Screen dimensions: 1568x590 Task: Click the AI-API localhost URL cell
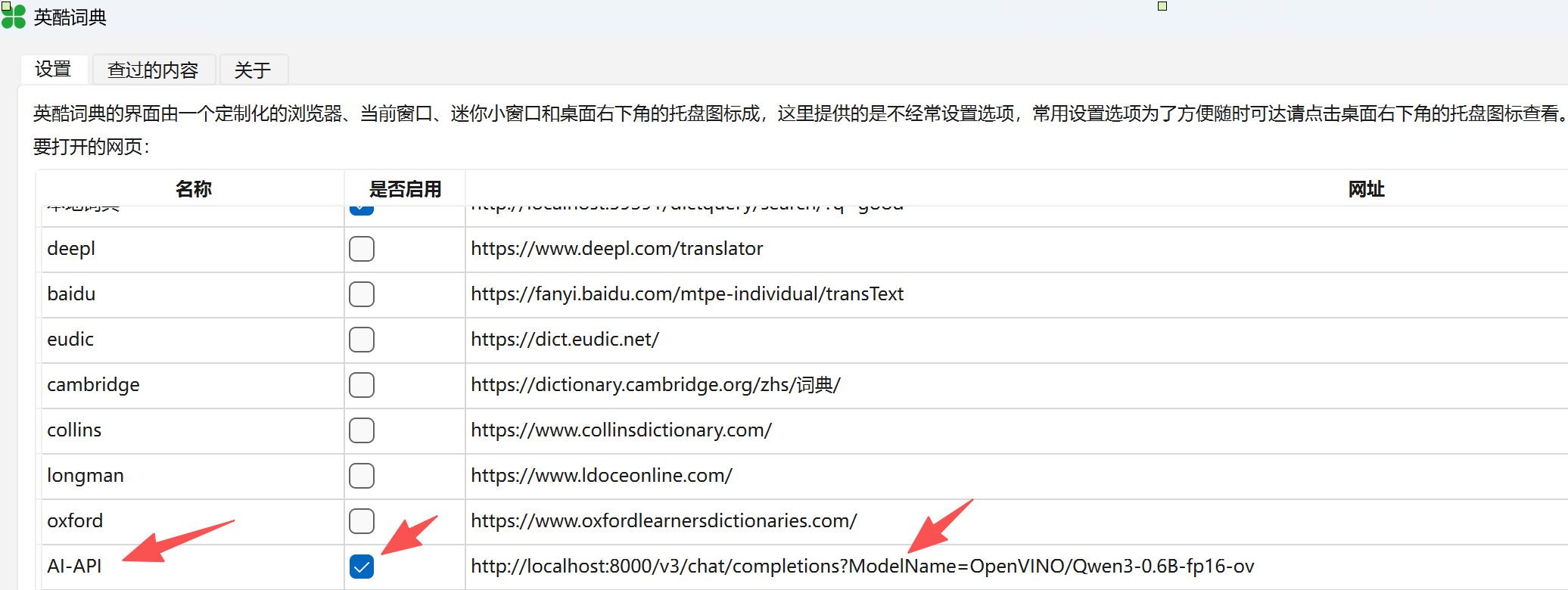click(x=1016, y=567)
